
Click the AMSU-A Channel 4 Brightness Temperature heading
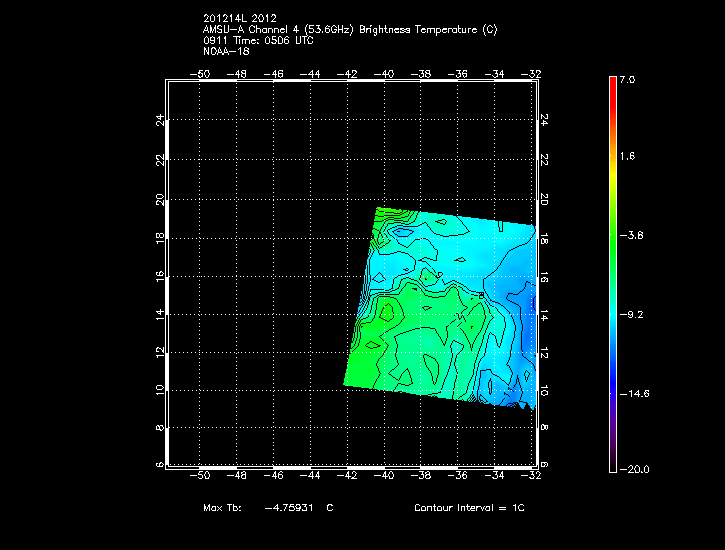(349, 30)
